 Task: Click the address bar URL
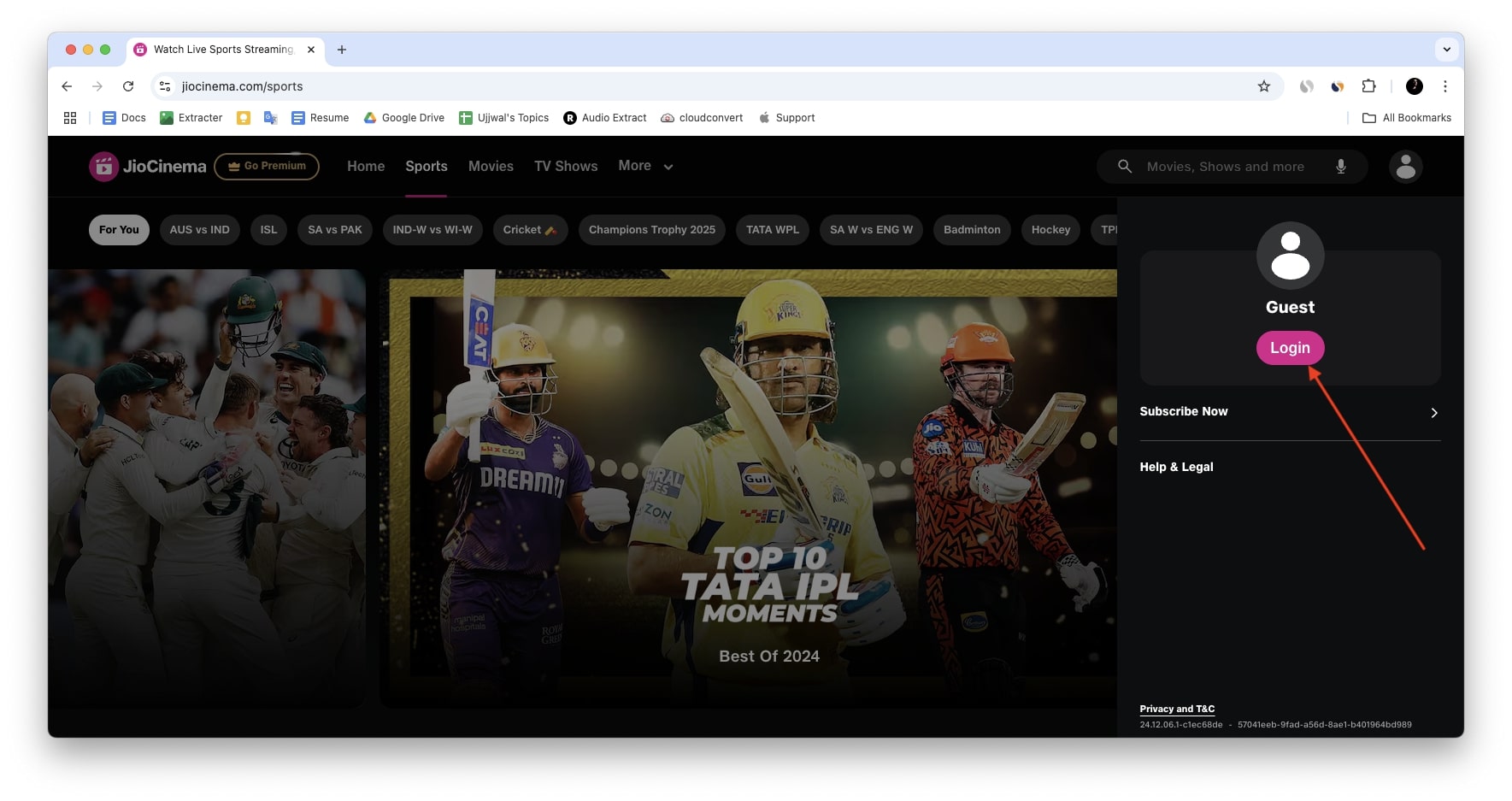pyautogui.click(x=242, y=86)
